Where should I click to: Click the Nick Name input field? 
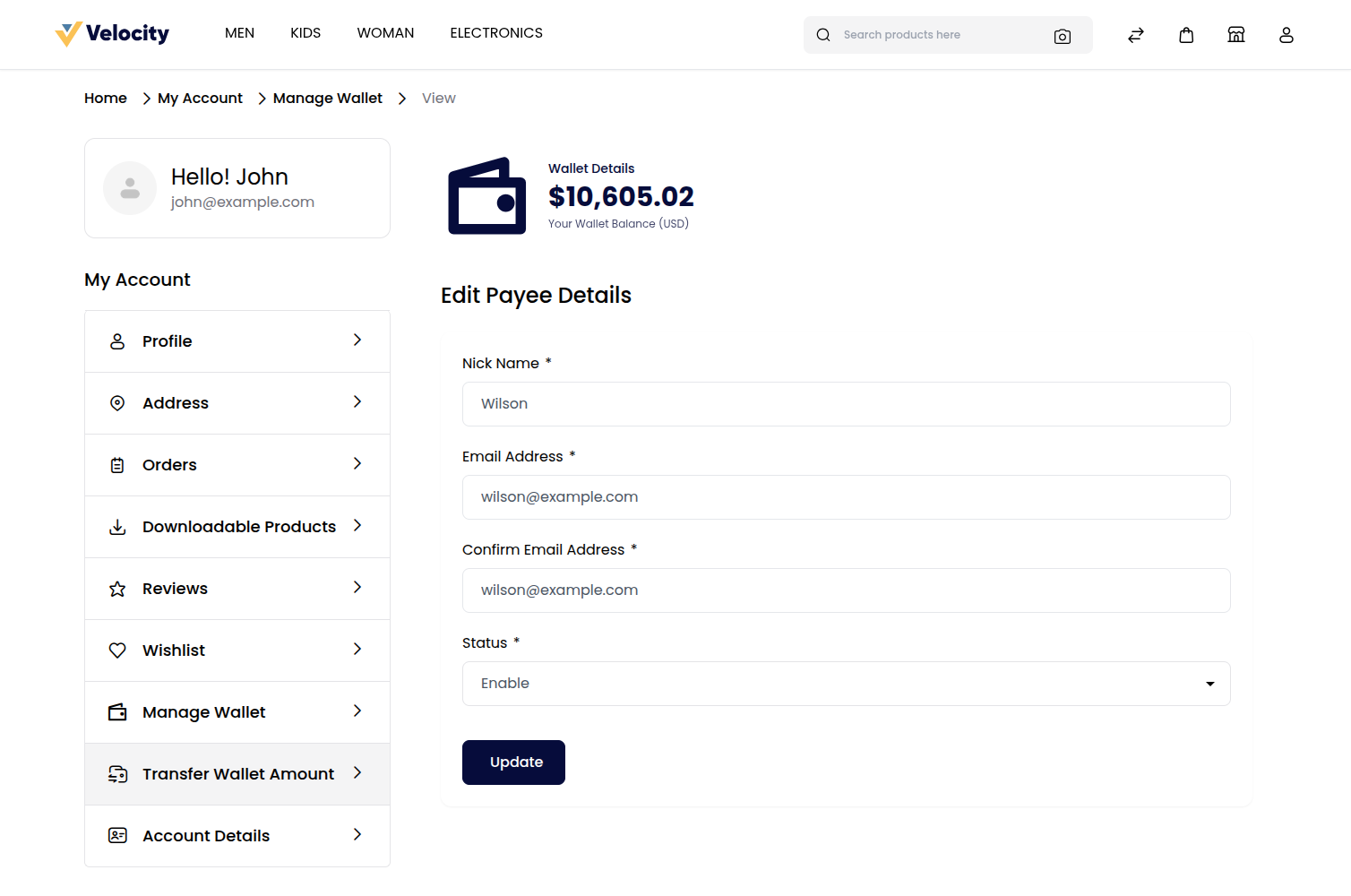point(846,404)
